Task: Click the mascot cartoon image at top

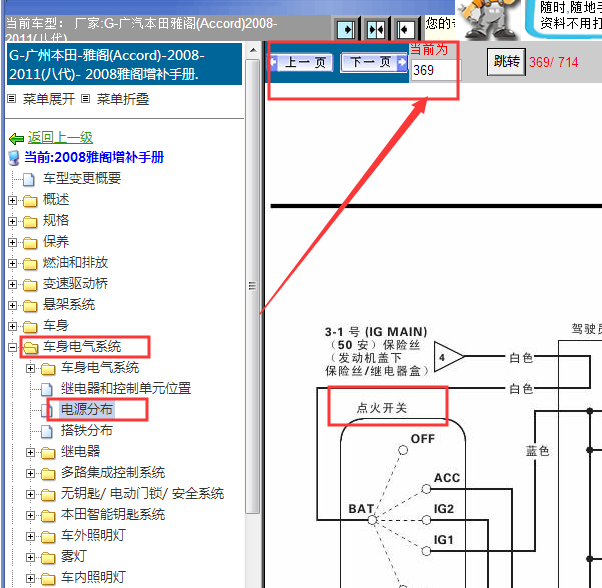Action: [488, 18]
